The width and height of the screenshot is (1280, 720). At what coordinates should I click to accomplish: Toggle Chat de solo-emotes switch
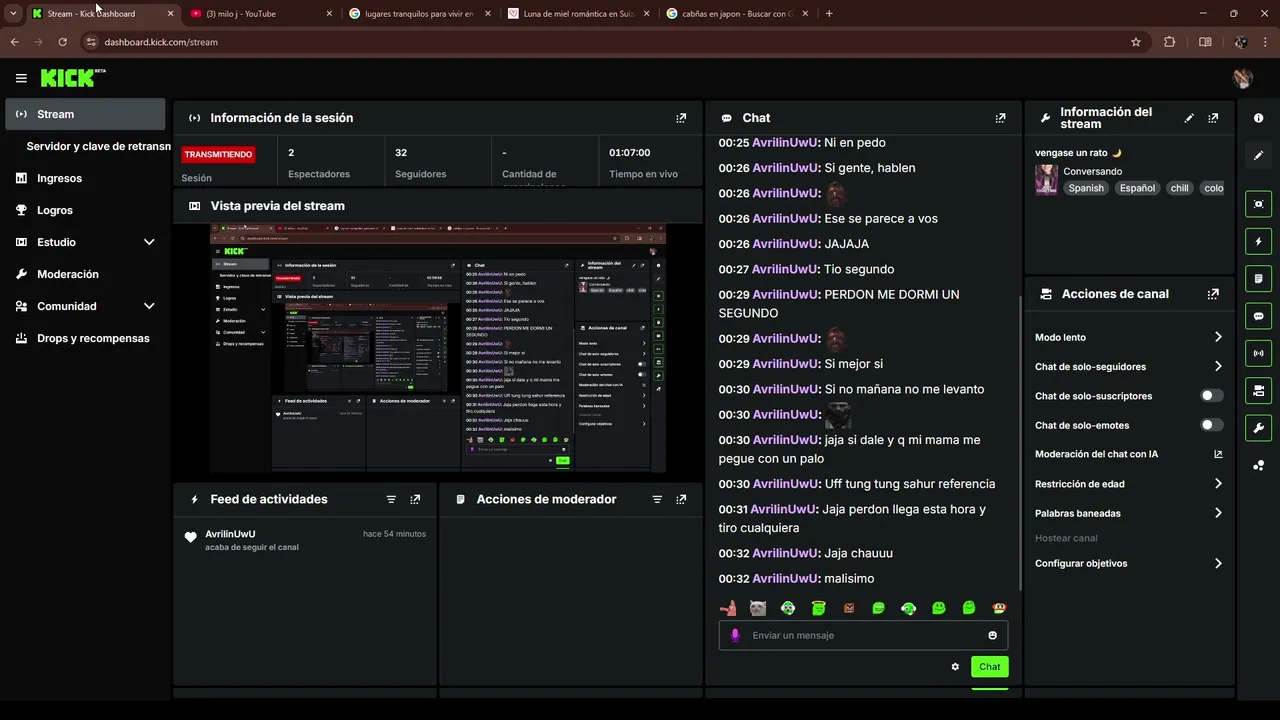[x=1211, y=425]
